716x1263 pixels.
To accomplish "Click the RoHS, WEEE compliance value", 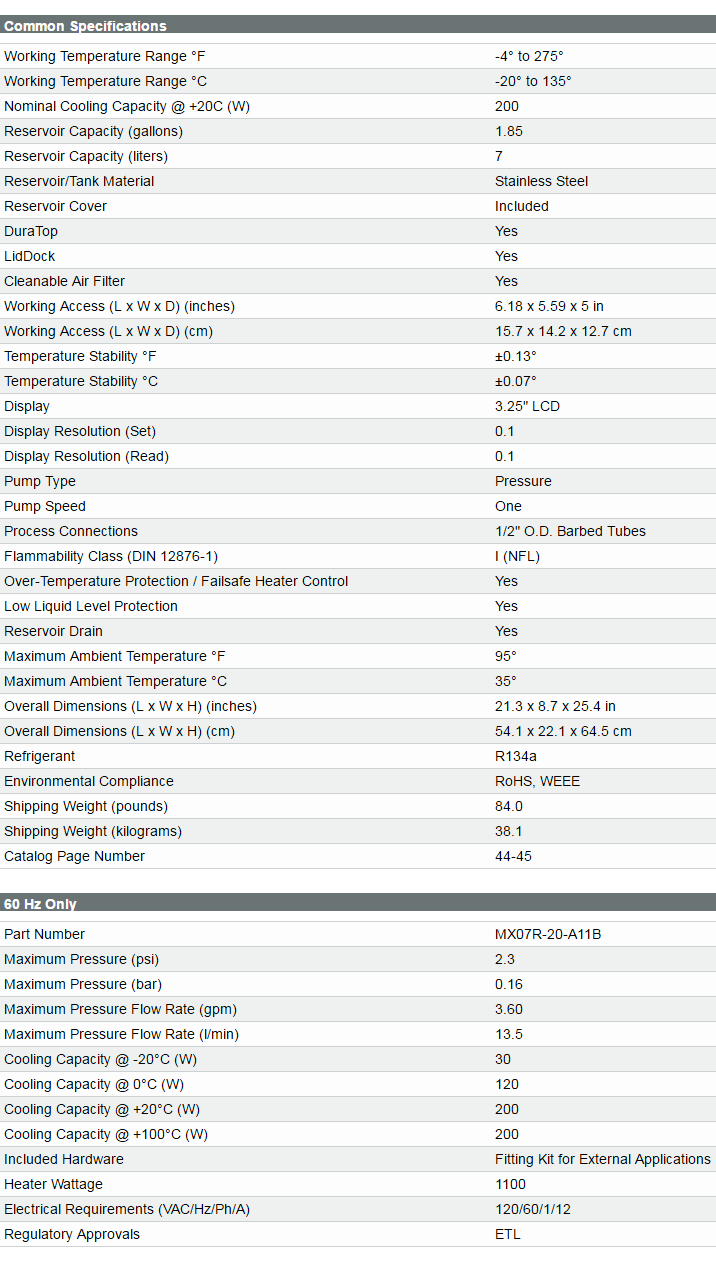I will pos(537,781).
